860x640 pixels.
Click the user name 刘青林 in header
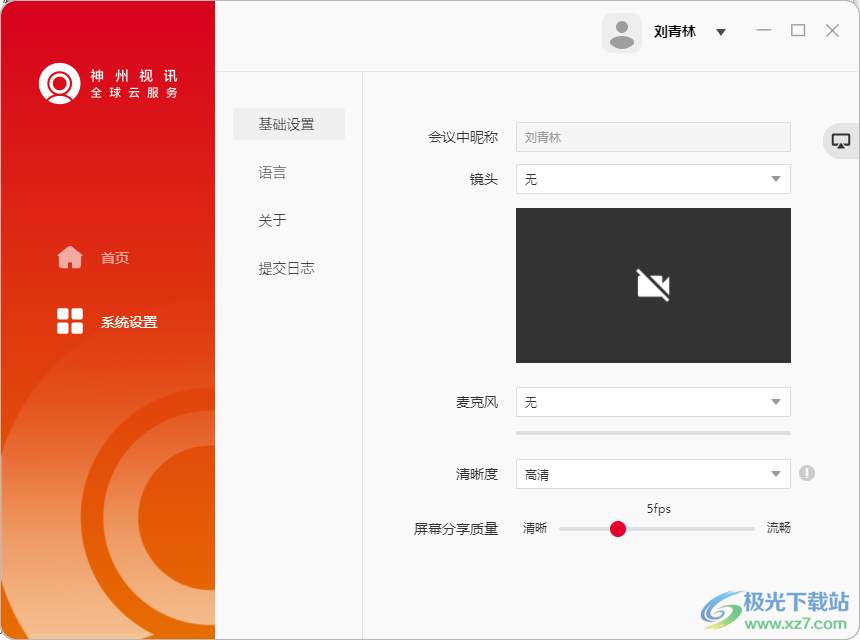675,32
